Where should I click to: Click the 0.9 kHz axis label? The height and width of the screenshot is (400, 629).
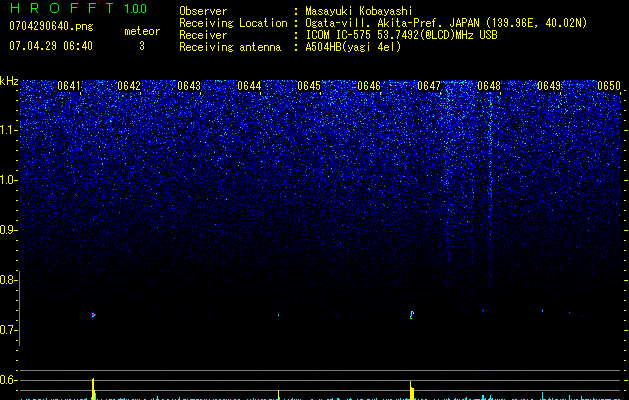[x=7, y=230]
